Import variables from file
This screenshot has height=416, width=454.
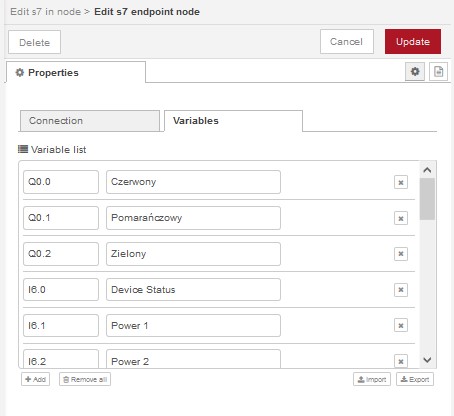[x=372, y=379]
